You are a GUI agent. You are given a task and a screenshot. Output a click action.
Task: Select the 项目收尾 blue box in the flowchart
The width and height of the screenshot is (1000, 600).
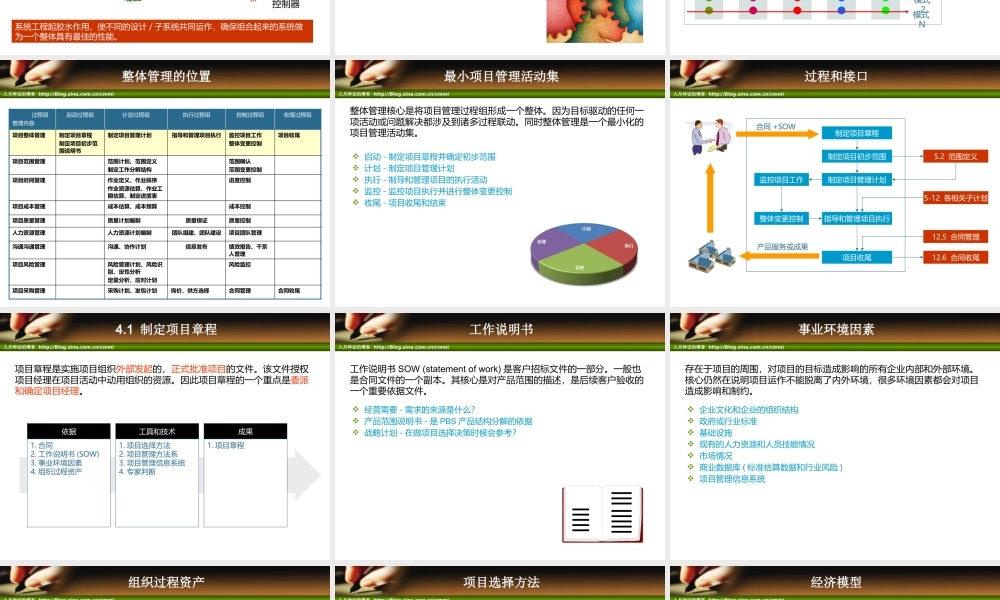[x=857, y=257]
